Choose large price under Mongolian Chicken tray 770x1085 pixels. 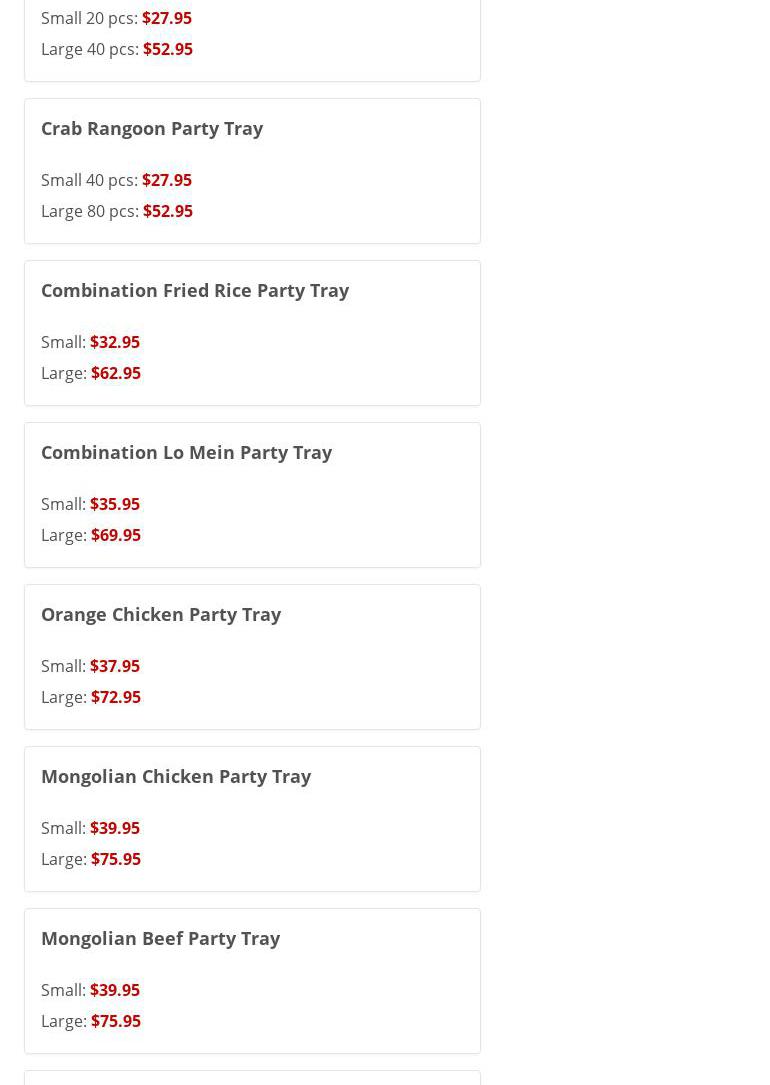click(x=116, y=859)
